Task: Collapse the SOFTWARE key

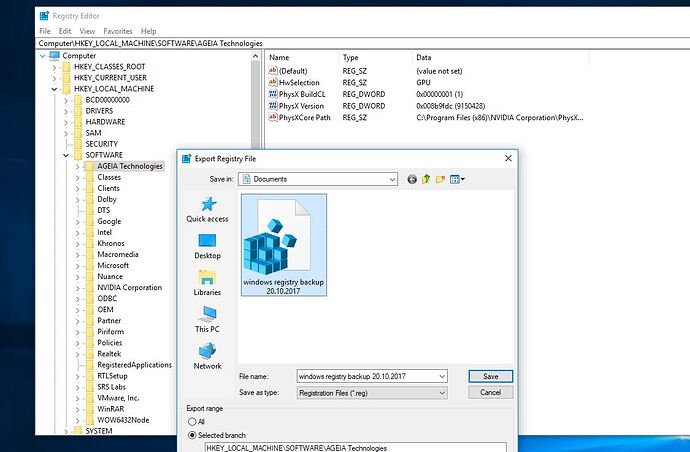Action: (66, 155)
